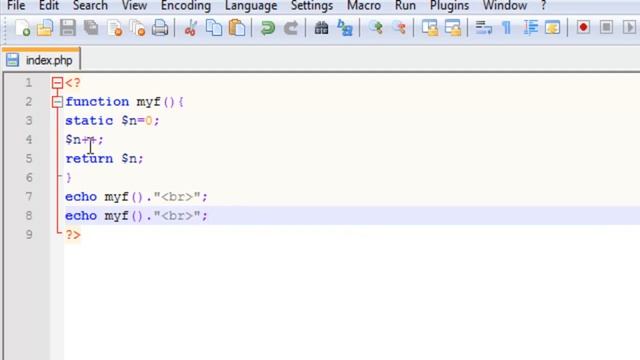Viewport: 640px width, 360px height.
Task: Stop macro recording square button
Action: coord(606,28)
